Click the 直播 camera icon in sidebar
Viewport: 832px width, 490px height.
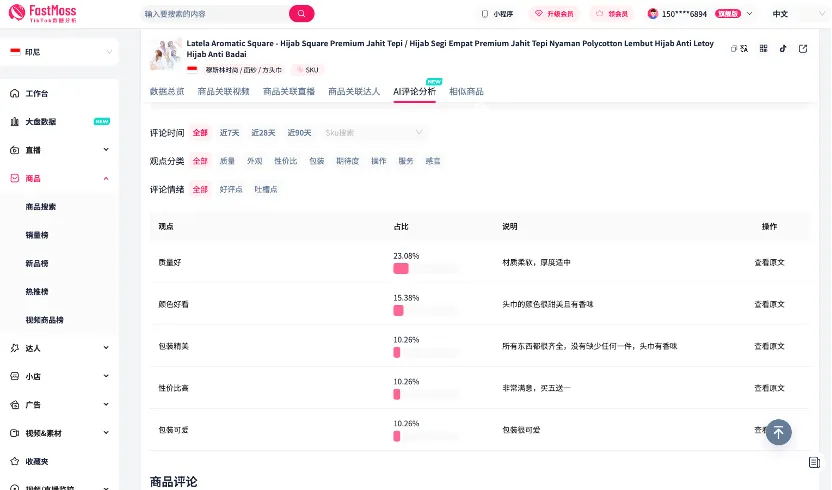15,150
